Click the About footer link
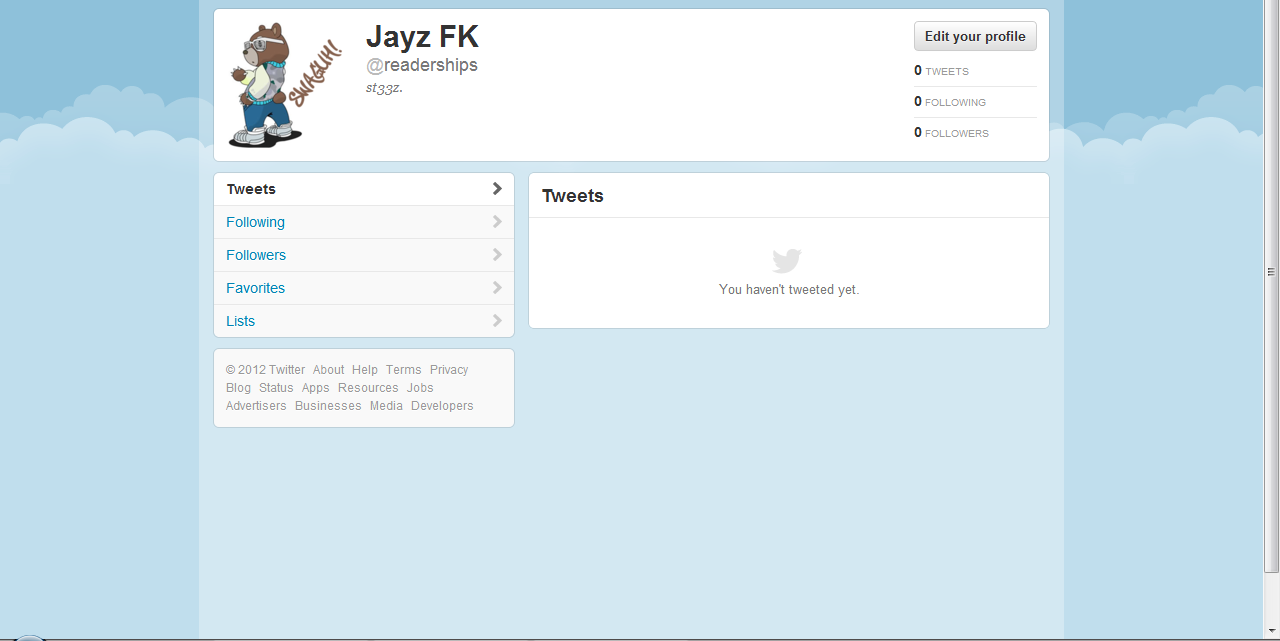 click(328, 370)
